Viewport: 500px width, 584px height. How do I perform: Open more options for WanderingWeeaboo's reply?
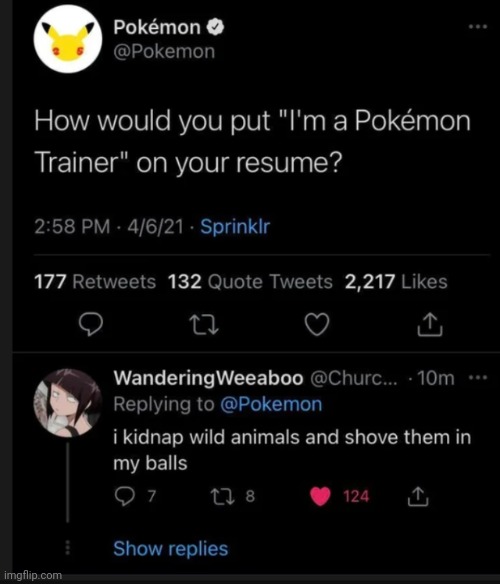[478, 378]
